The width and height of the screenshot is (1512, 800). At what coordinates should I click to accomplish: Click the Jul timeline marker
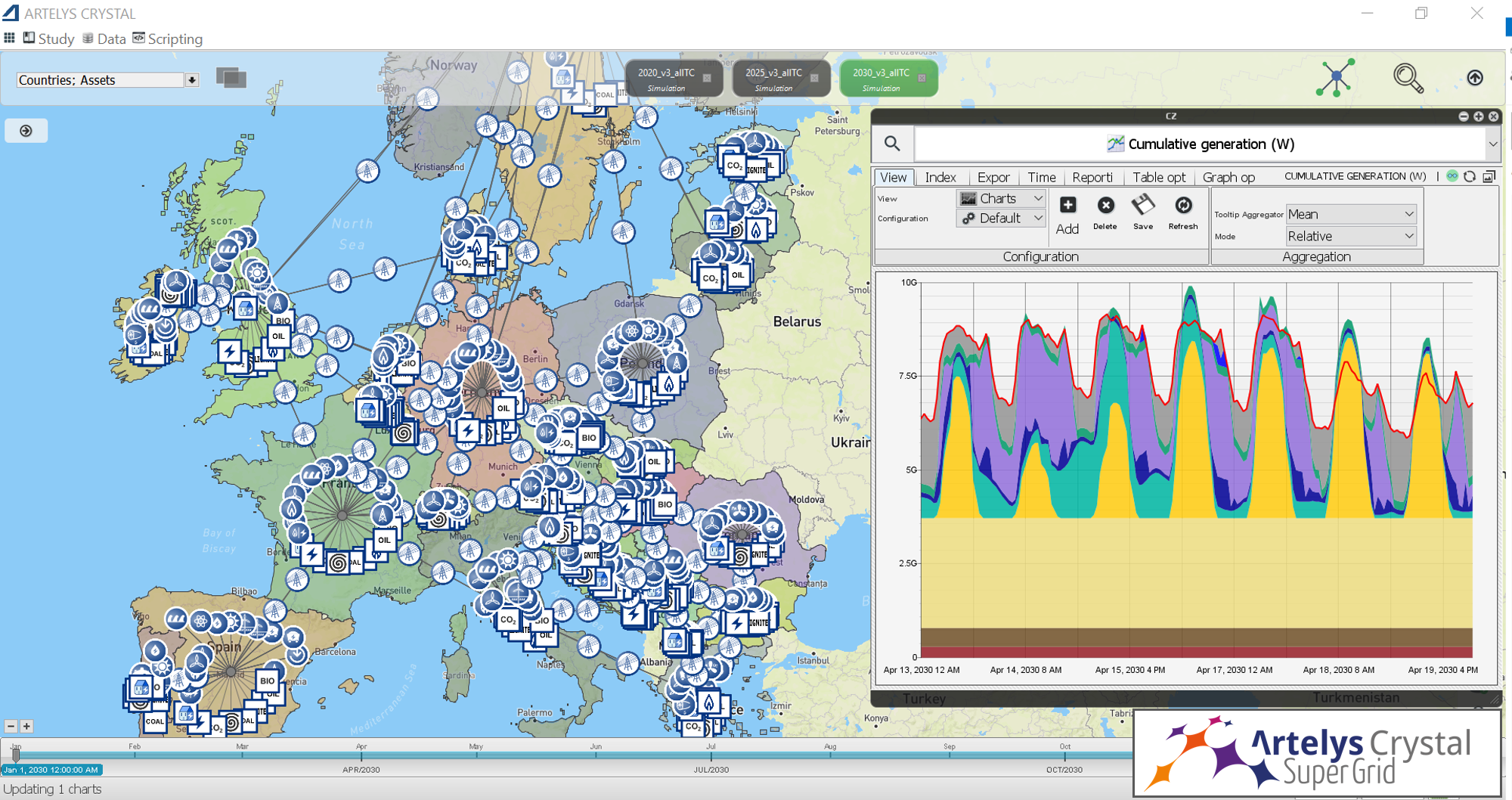711,746
